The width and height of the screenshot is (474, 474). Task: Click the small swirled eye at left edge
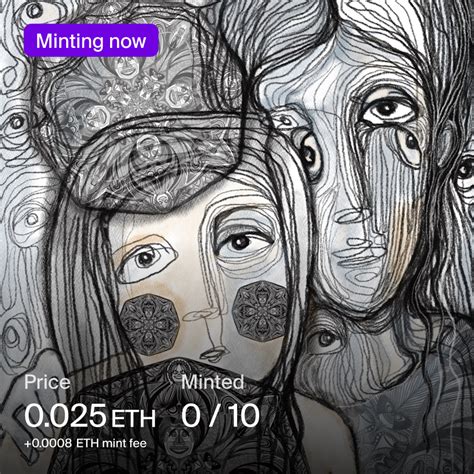pyautogui.click(x=15, y=123)
